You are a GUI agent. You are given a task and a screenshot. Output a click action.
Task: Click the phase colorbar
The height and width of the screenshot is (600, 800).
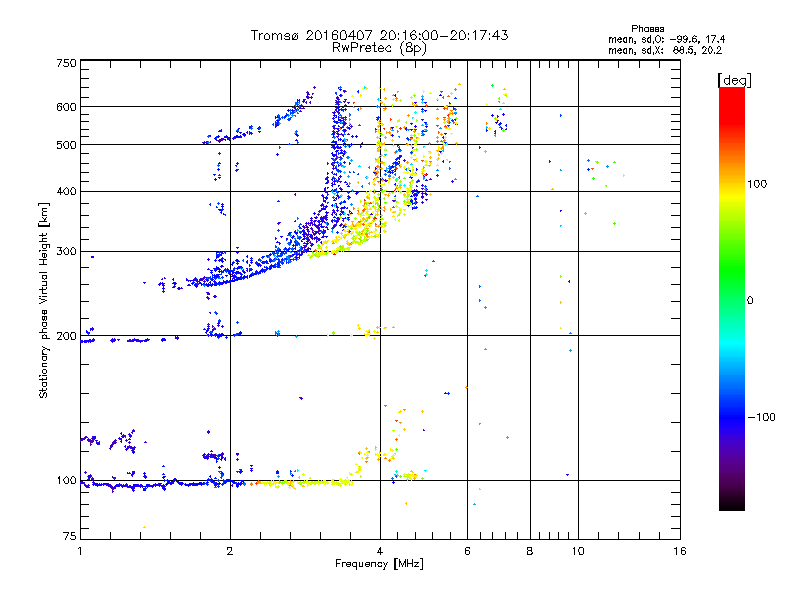coord(732,298)
